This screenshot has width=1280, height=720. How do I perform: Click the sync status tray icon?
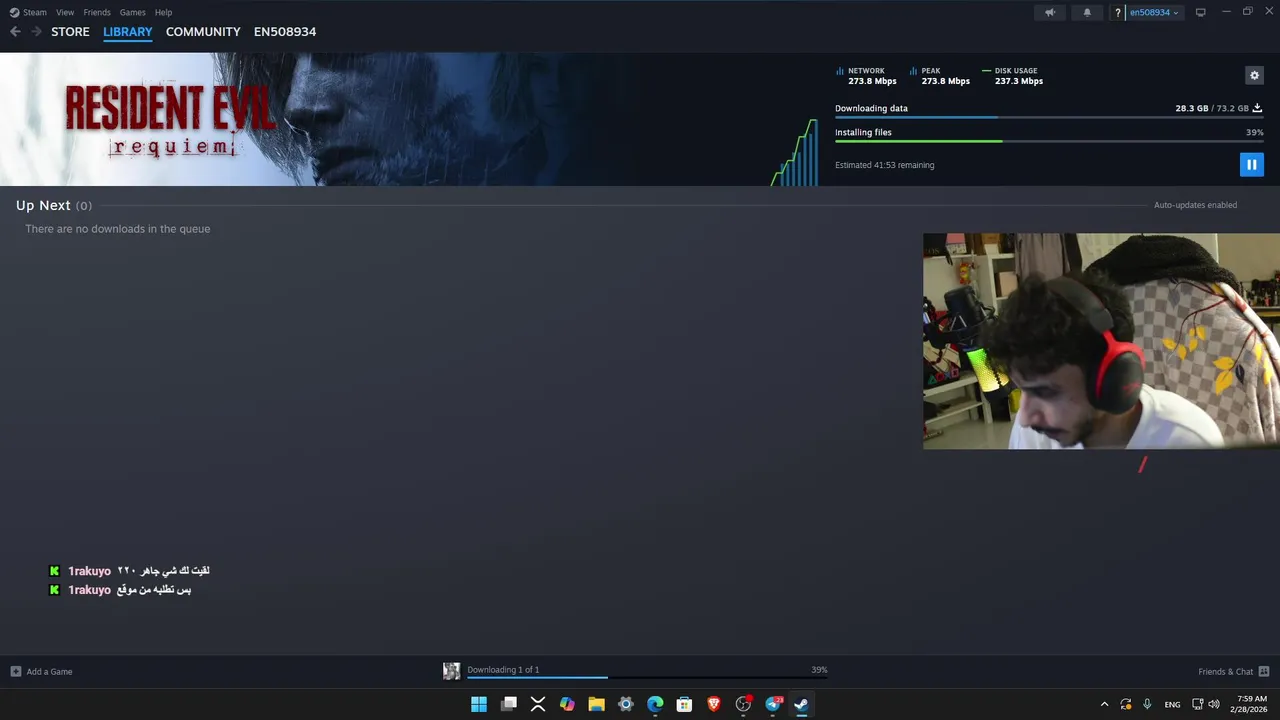click(x=1126, y=704)
